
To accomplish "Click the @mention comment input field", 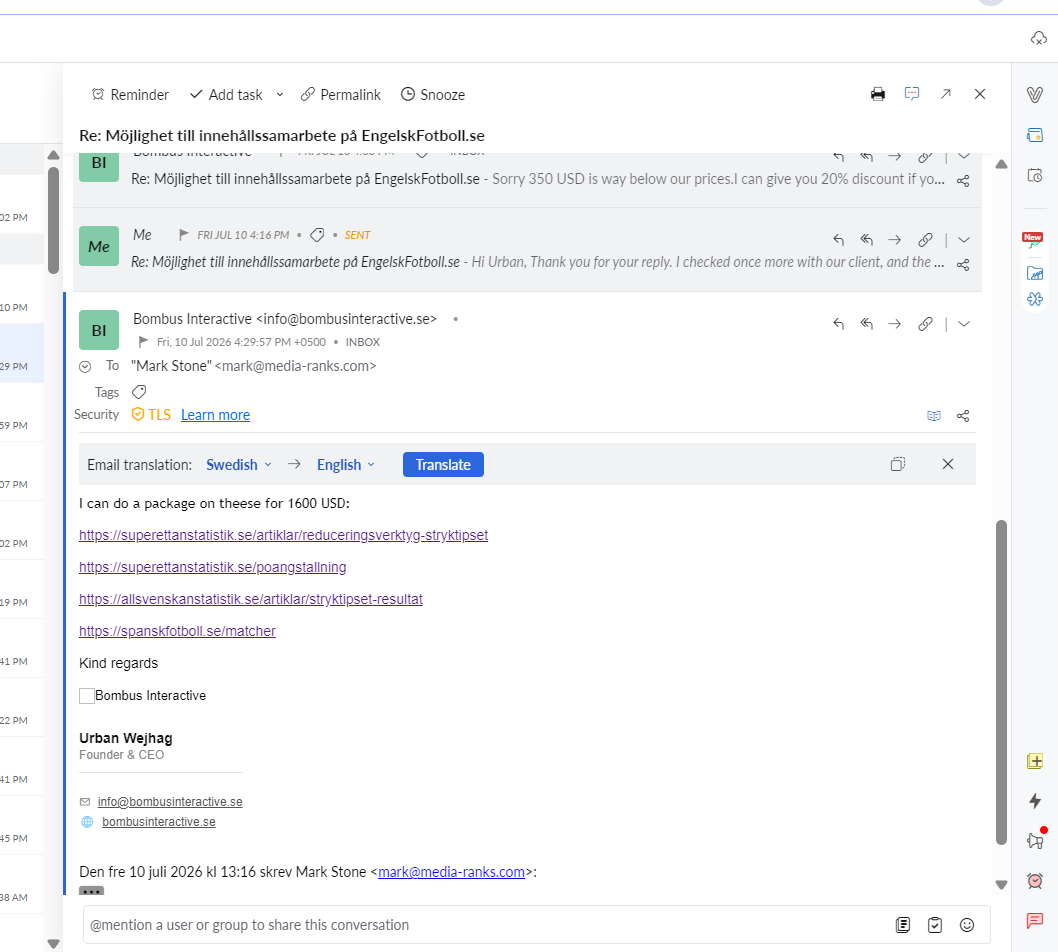I will (486, 925).
